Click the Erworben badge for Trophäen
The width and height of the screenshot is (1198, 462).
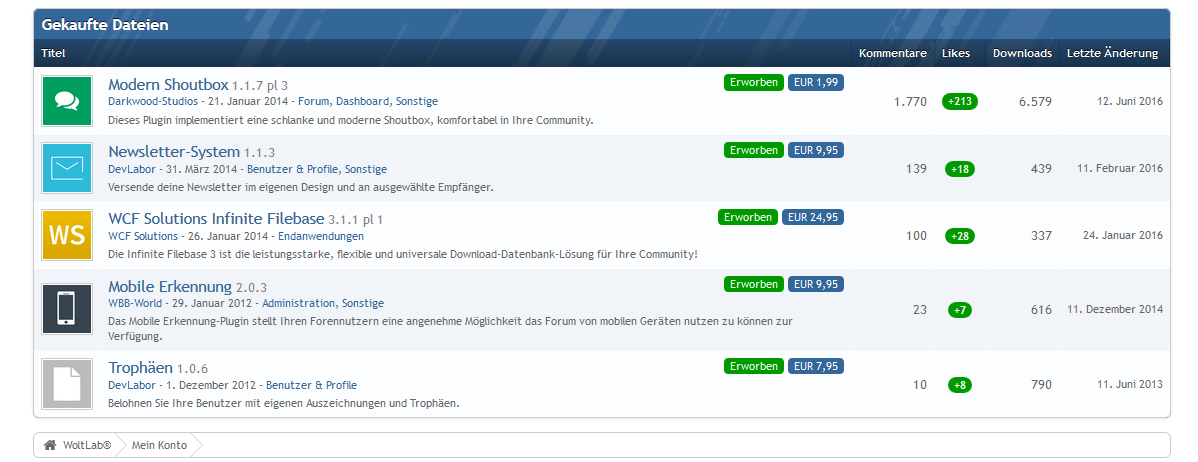point(753,366)
